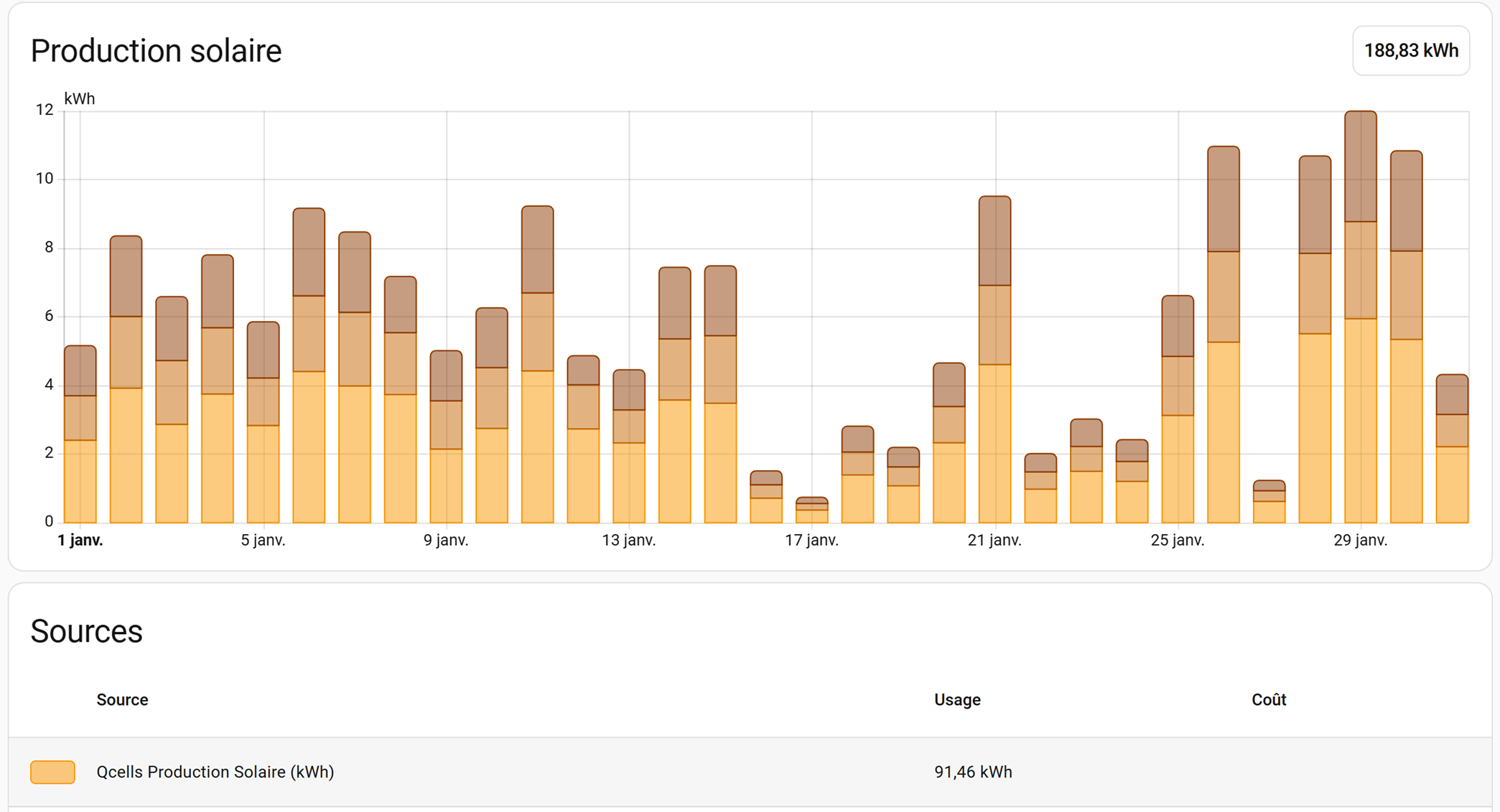Viewport: 1500px width, 812px height.
Task: Click the 5 janv. axis label
Action: point(263,540)
